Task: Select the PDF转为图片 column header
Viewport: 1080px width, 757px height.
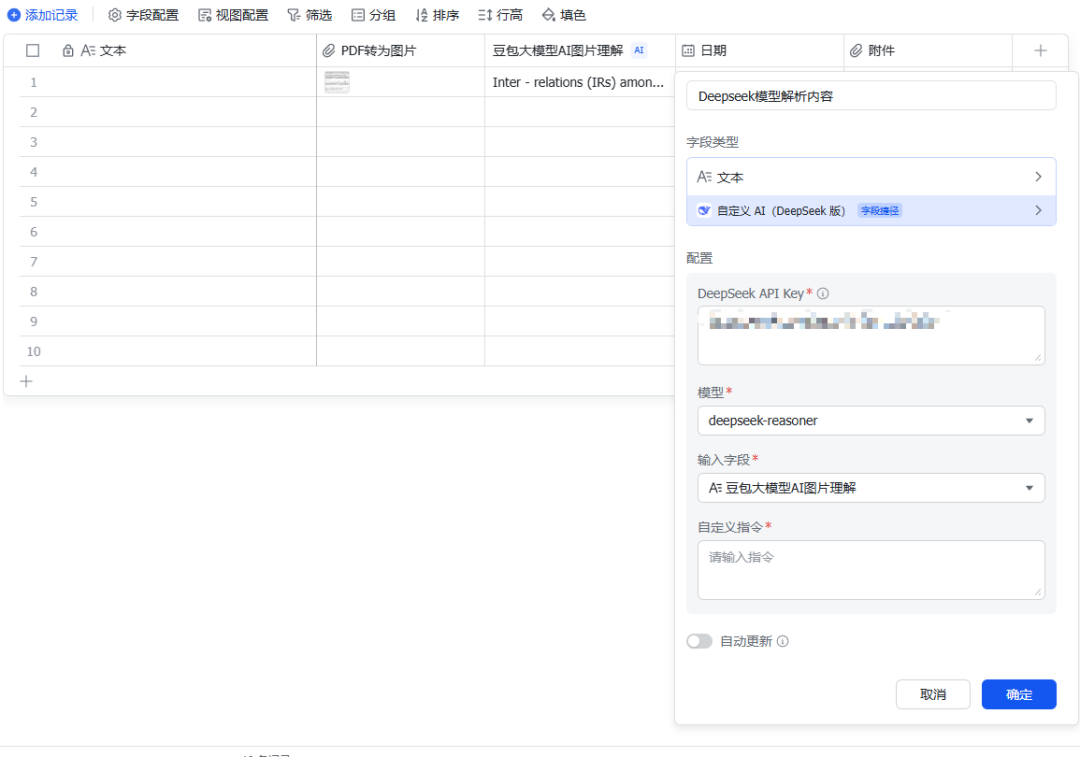Action: [x=401, y=50]
